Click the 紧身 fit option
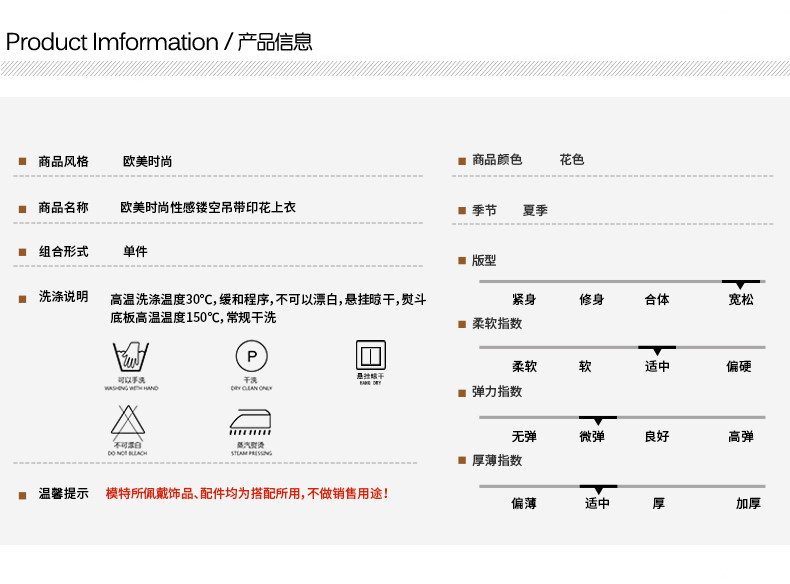The height and width of the screenshot is (584, 790). 524,300
